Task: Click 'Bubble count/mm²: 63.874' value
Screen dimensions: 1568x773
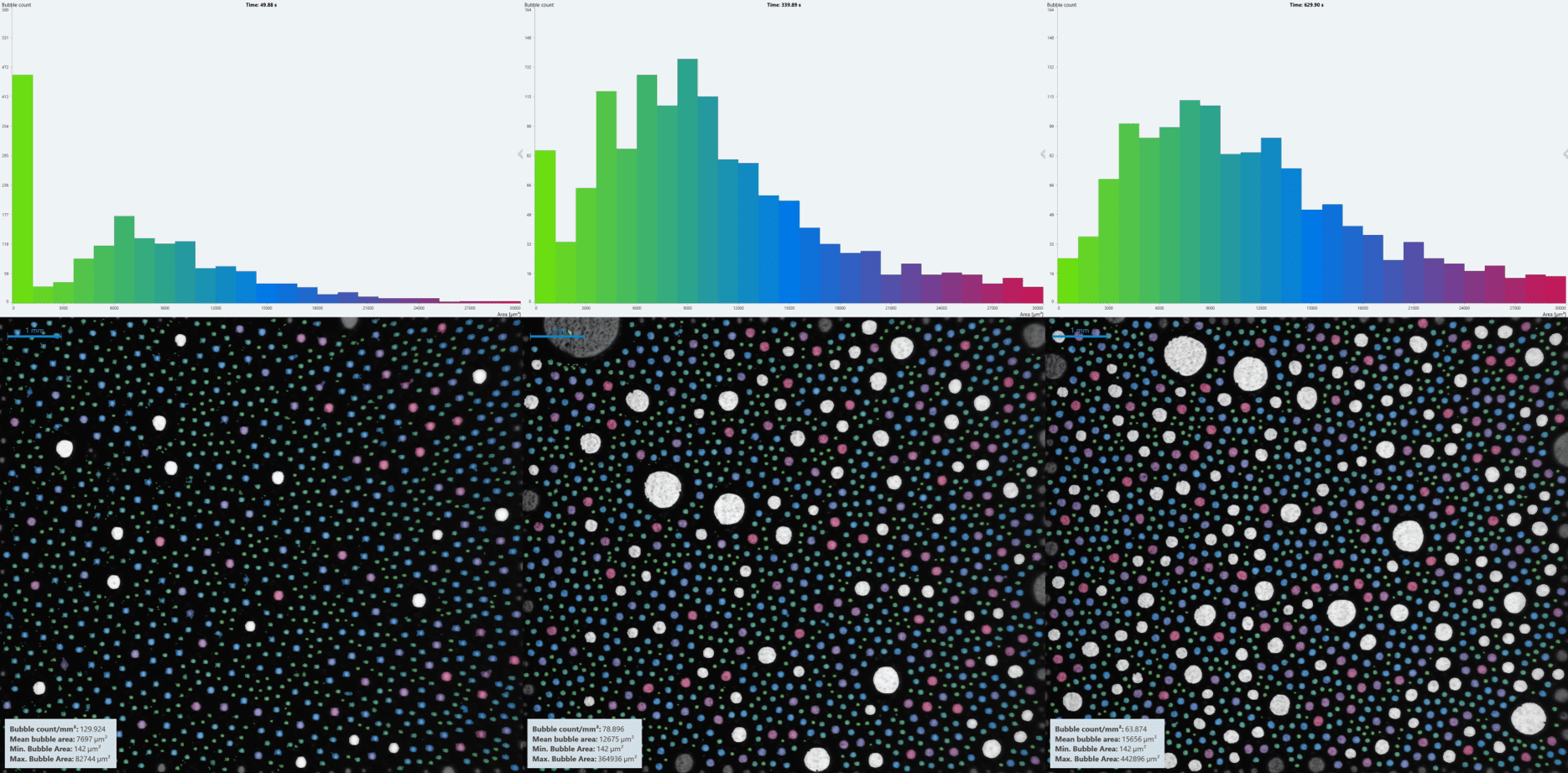Action: [x=1101, y=729]
